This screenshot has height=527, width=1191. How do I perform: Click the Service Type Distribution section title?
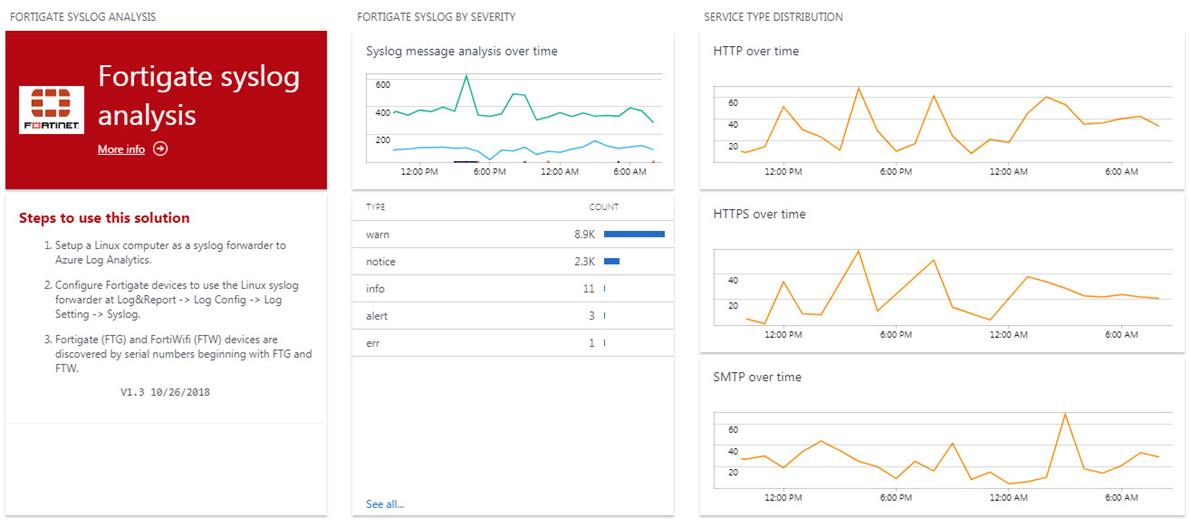click(x=773, y=17)
